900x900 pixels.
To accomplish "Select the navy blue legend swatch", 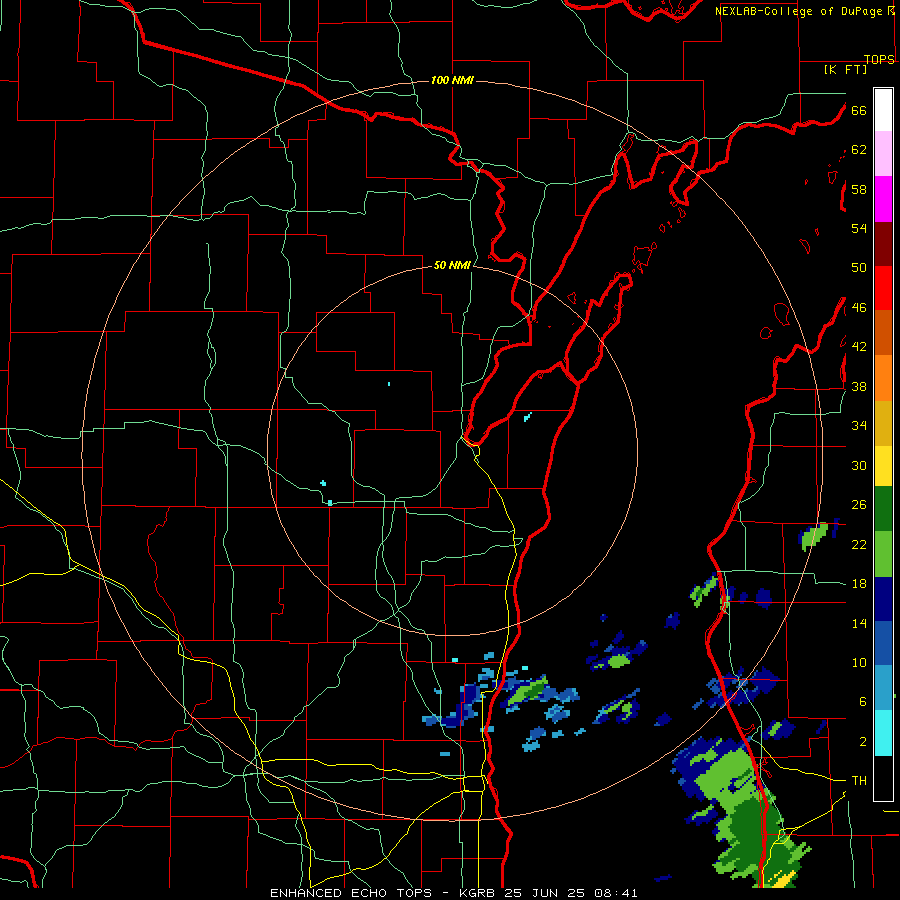I will (x=883, y=599).
